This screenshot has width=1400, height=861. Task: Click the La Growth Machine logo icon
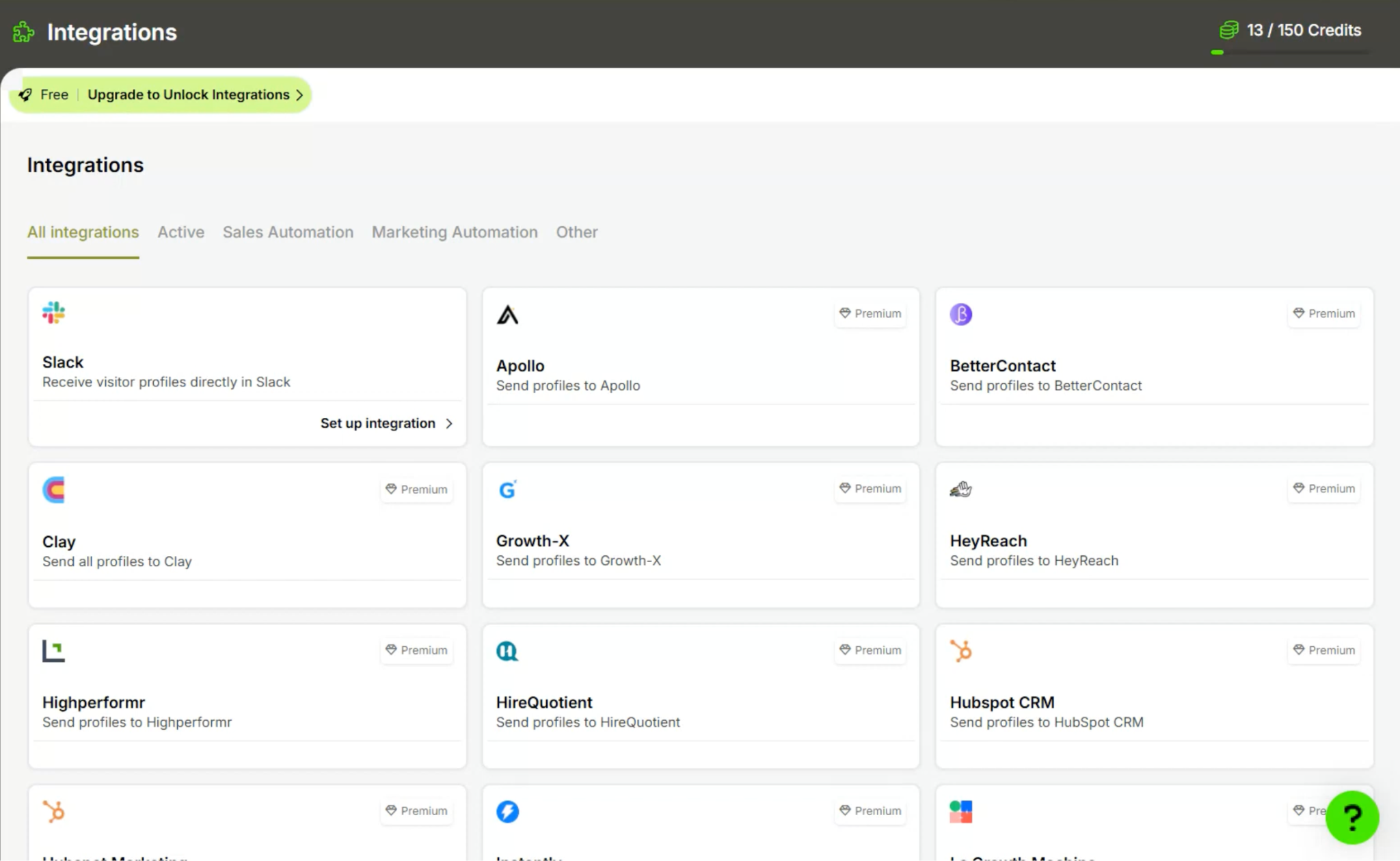960,812
